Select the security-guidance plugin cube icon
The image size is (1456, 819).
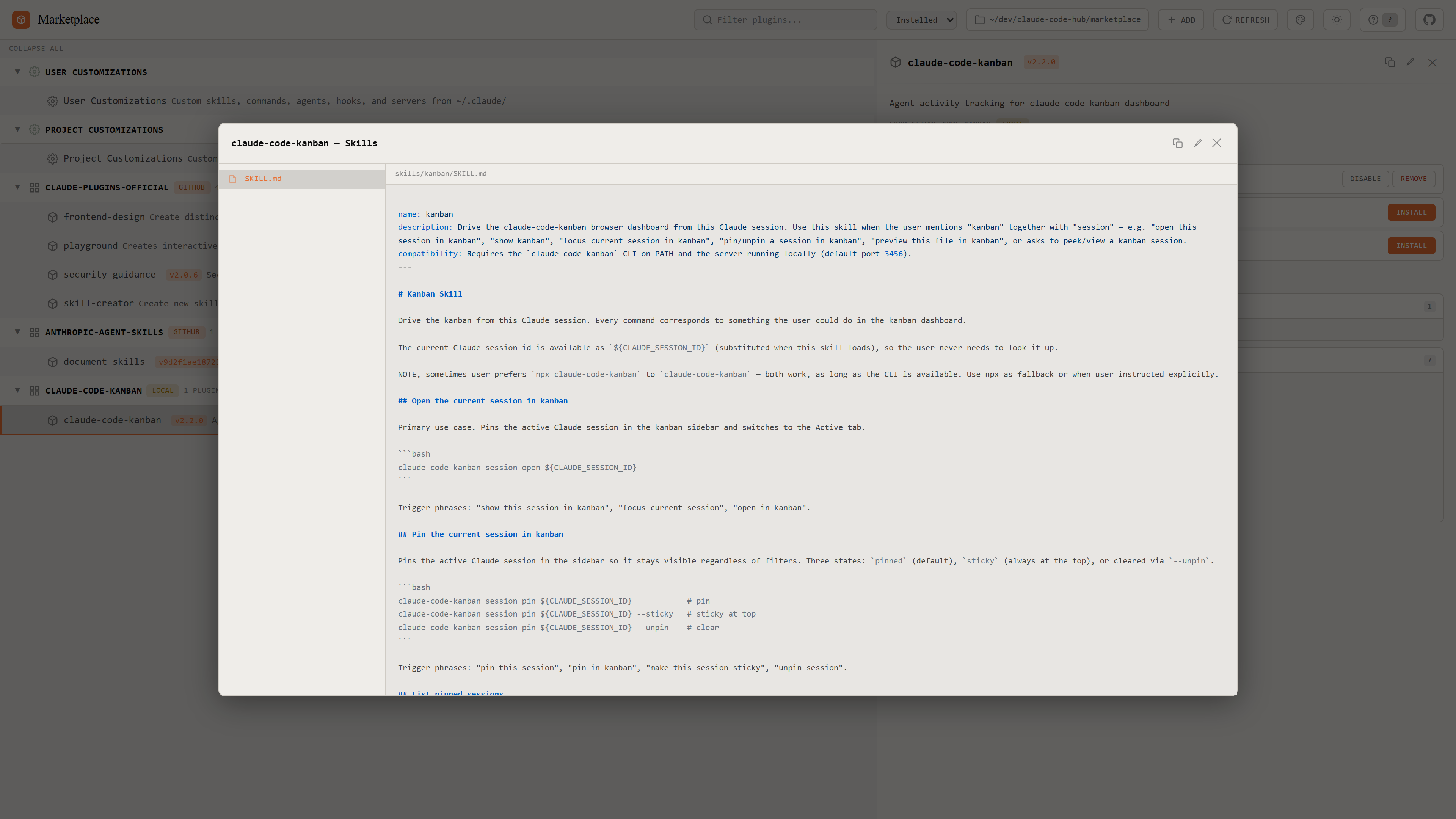pos(53,275)
